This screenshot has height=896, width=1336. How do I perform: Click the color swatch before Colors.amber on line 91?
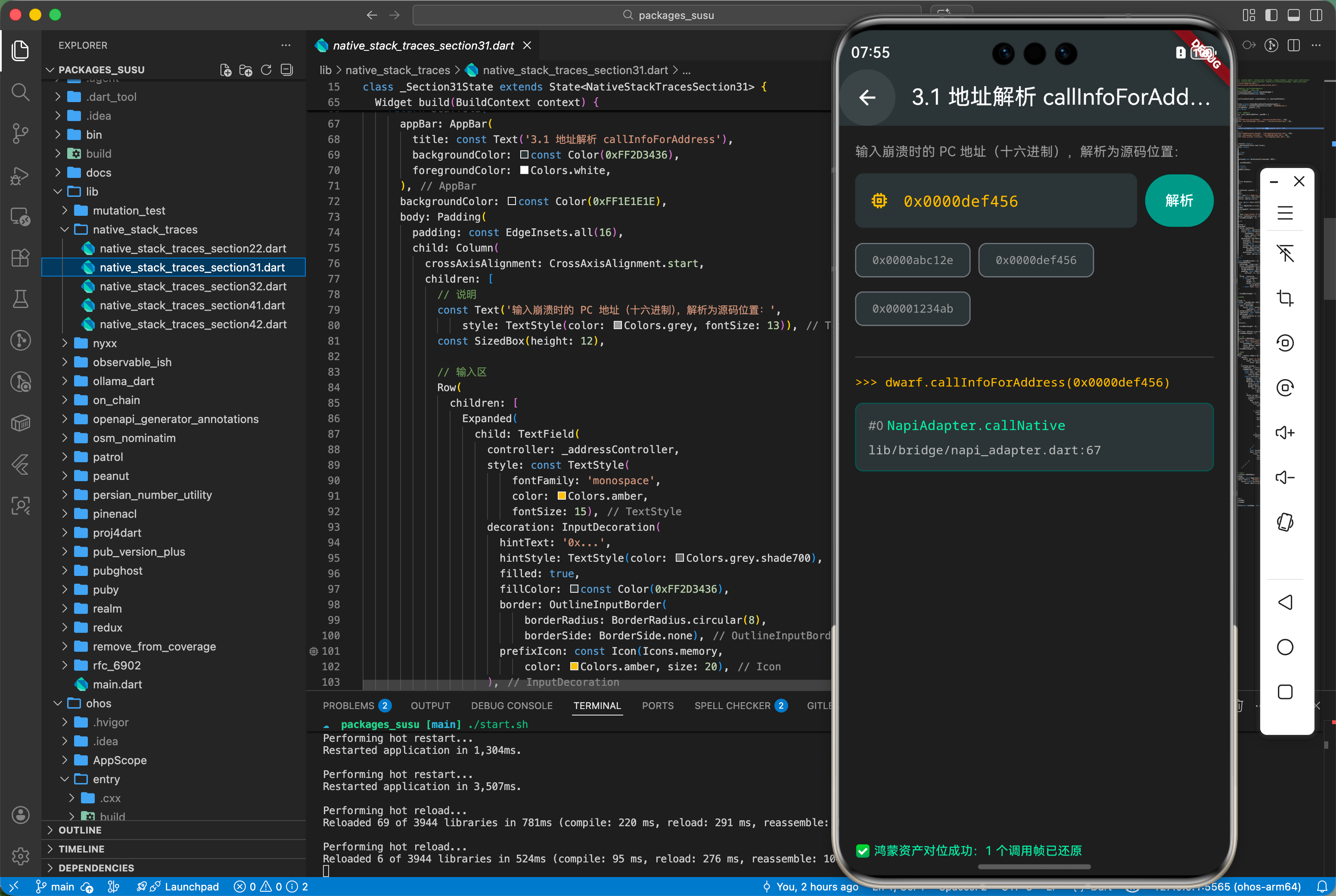pyautogui.click(x=562, y=496)
